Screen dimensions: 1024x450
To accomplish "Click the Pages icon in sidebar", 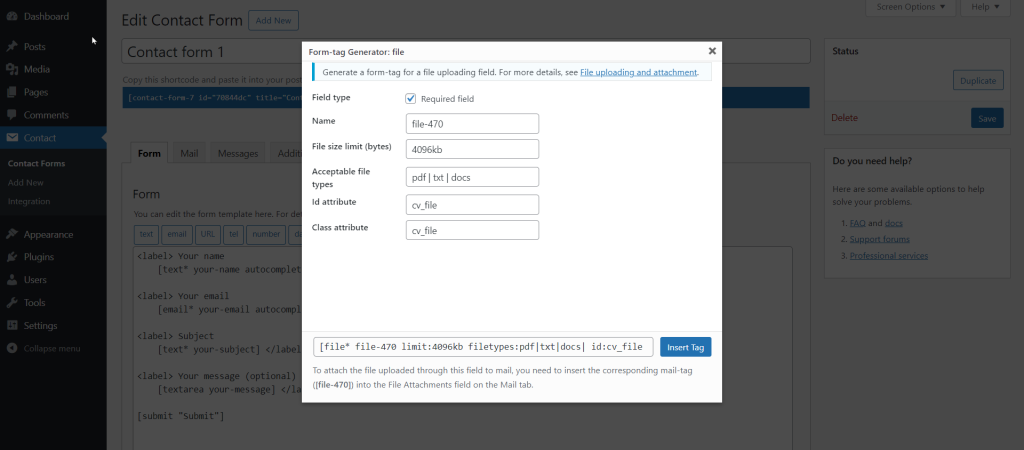I will [12, 92].
